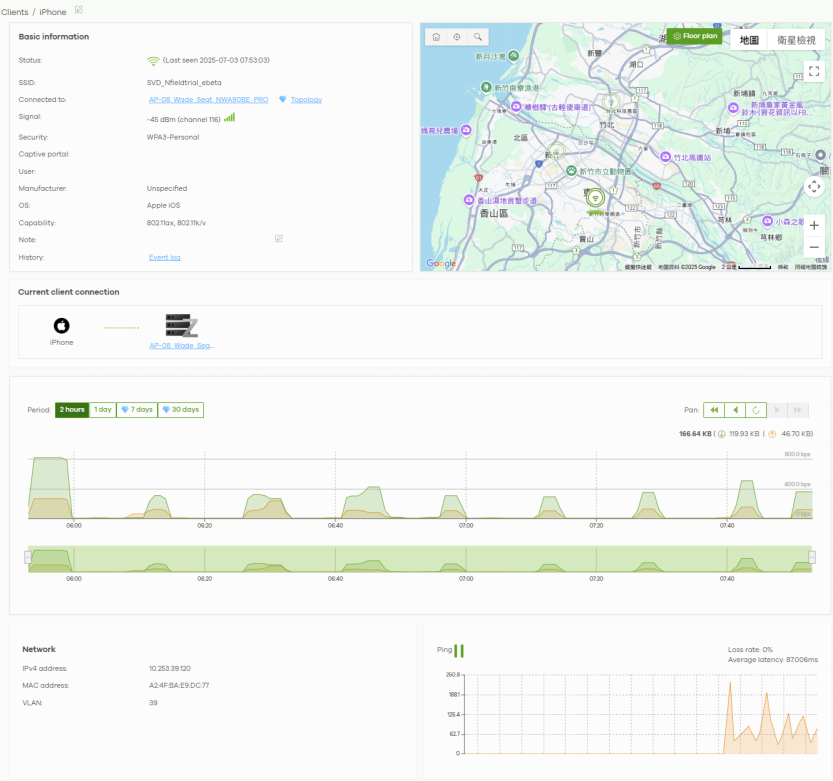Select the 2 hours period

(72, 410)
